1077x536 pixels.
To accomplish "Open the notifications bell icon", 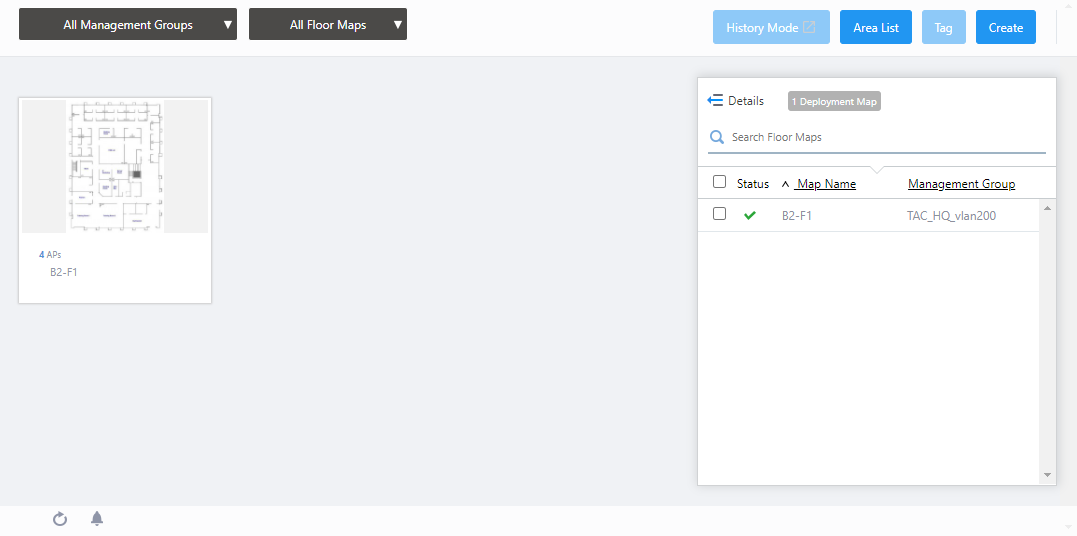I will [97, 518].
